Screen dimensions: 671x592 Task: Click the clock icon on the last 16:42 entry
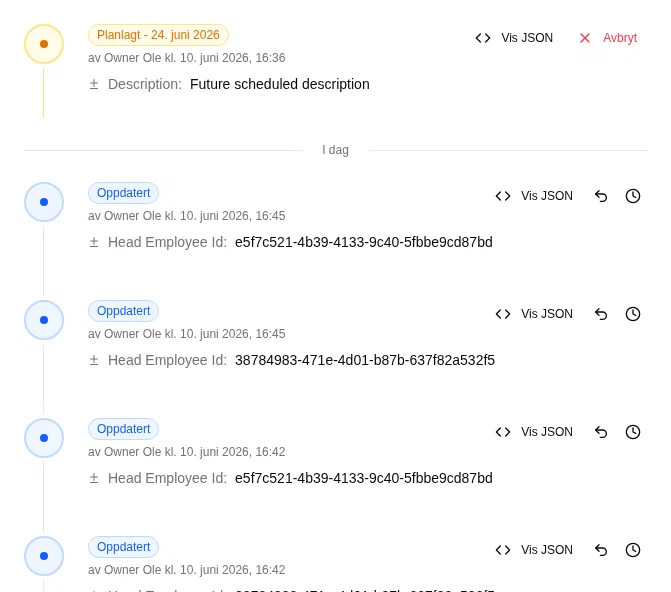pyautogui.click(x=632, y=550)
